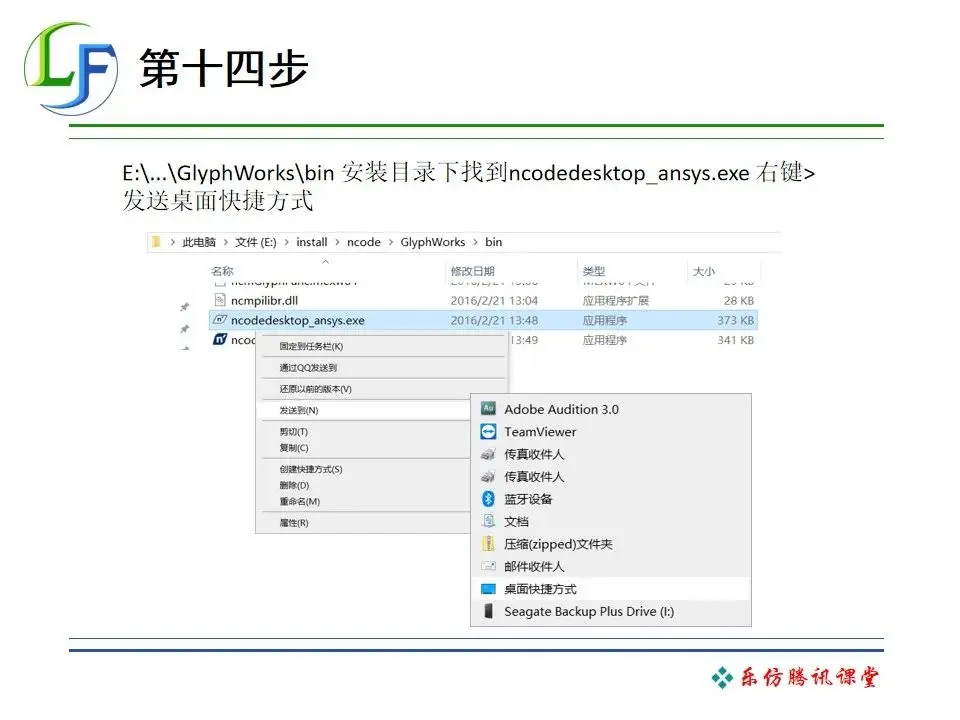This screenshot has width=960, height=720.
Task: Click the mail icon beside 邮件收件人
Action: coord(488,566)
